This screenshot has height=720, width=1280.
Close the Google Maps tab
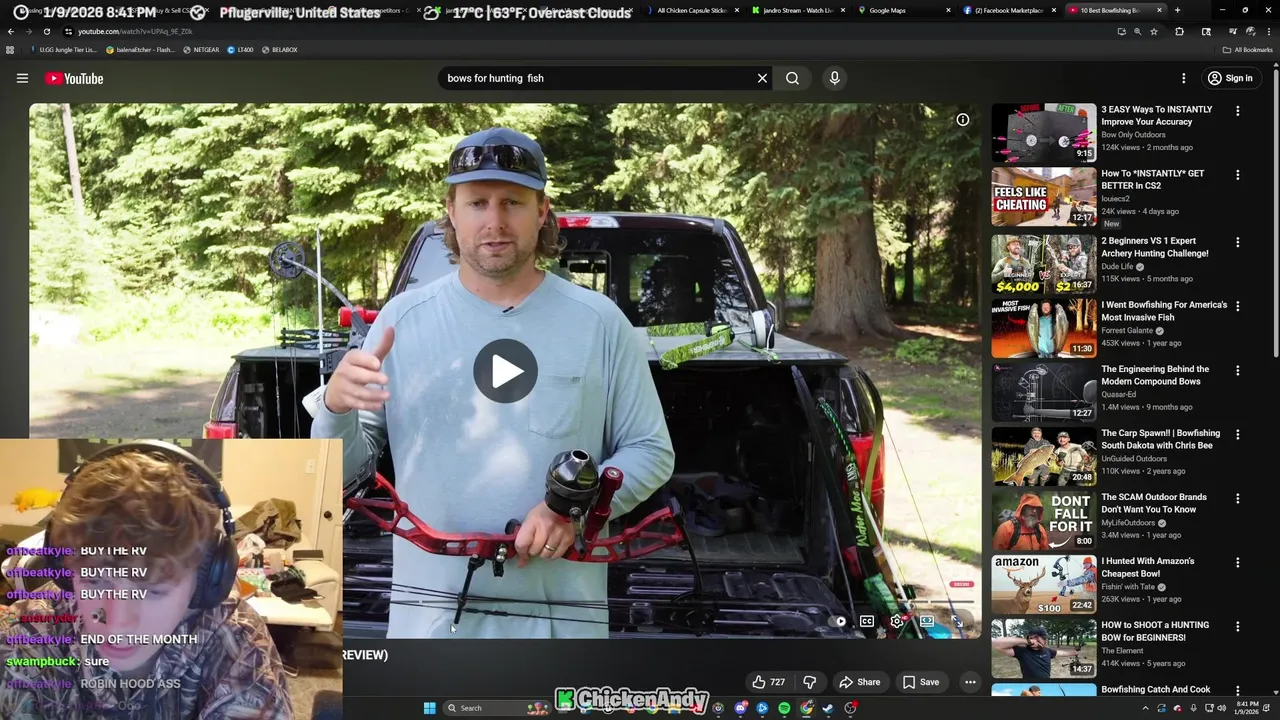(949, 10)
